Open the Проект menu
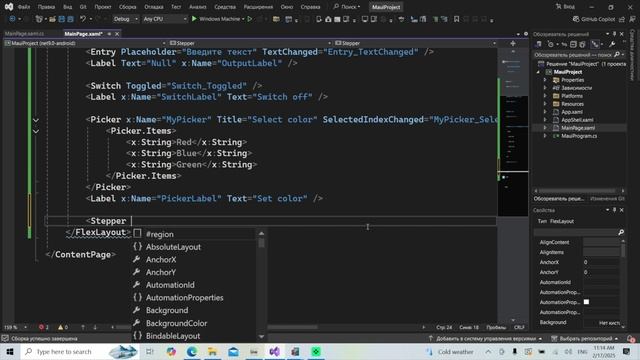 coord(102,7)
